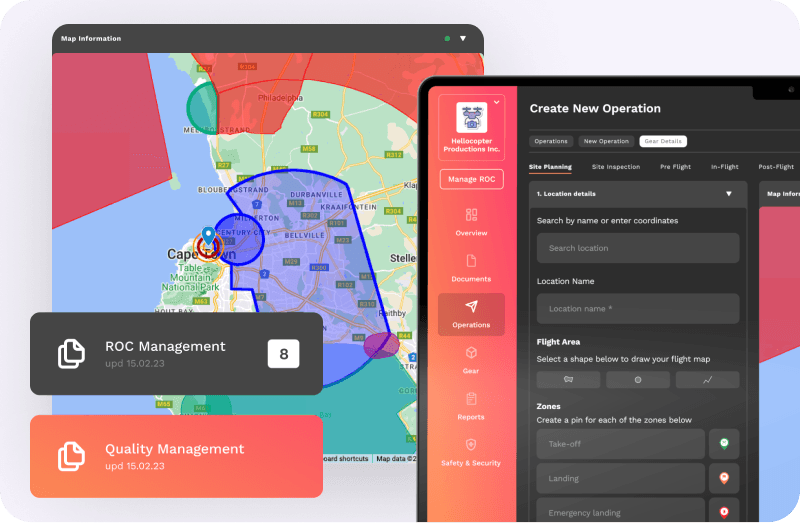Click the Hellocopter Productions drone logo
800x523 pixels.
pos(471,117)
